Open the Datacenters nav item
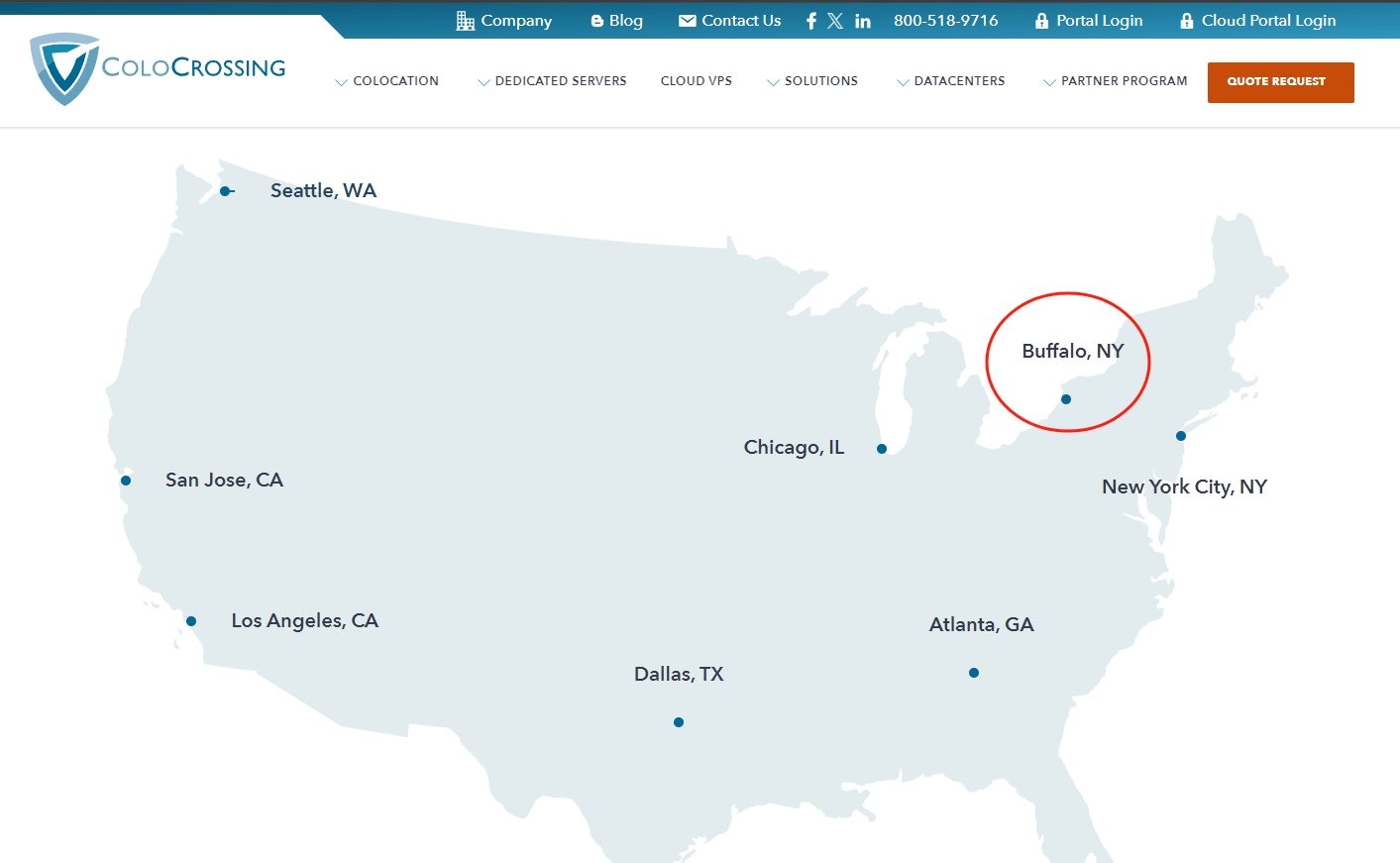The height and width of the screenshot is (863, 1400). point(960,81)
